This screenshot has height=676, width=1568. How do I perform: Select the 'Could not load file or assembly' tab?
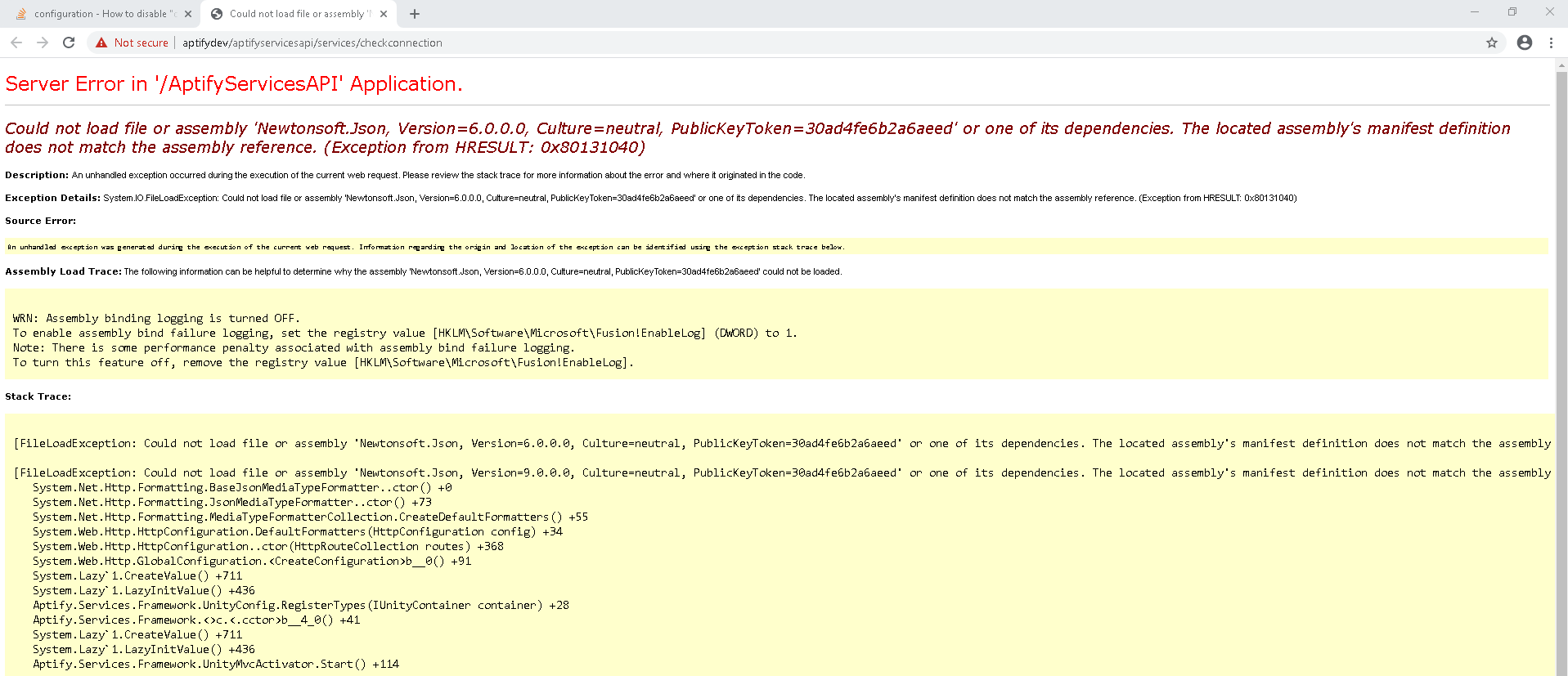(294, 14)
